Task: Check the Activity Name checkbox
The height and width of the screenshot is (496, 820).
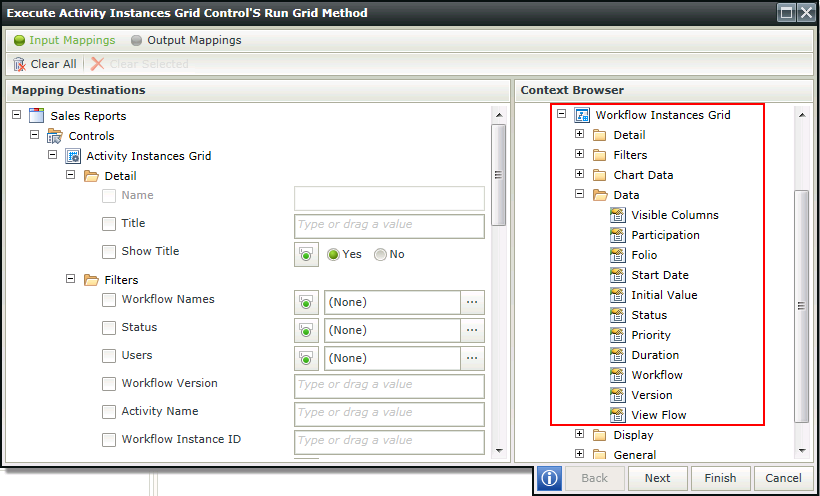Action: (x=109, y=412)
